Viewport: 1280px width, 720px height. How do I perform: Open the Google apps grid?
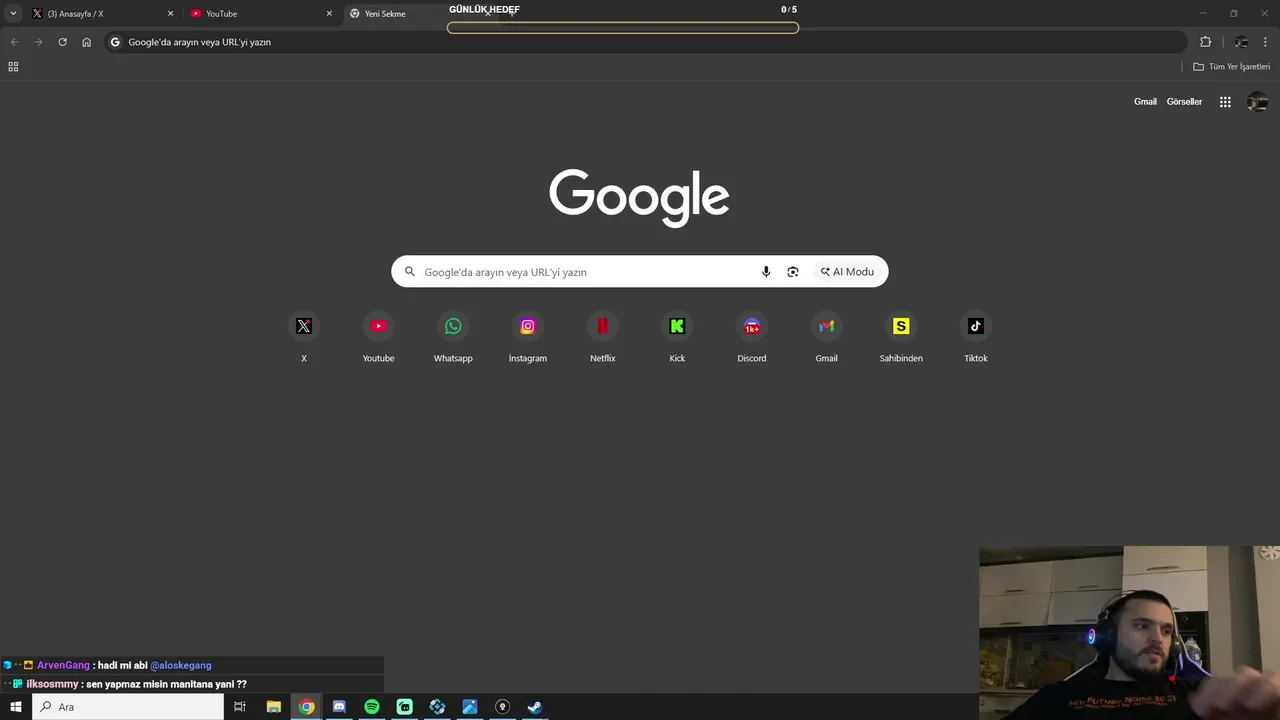(x=1225, y=102)
